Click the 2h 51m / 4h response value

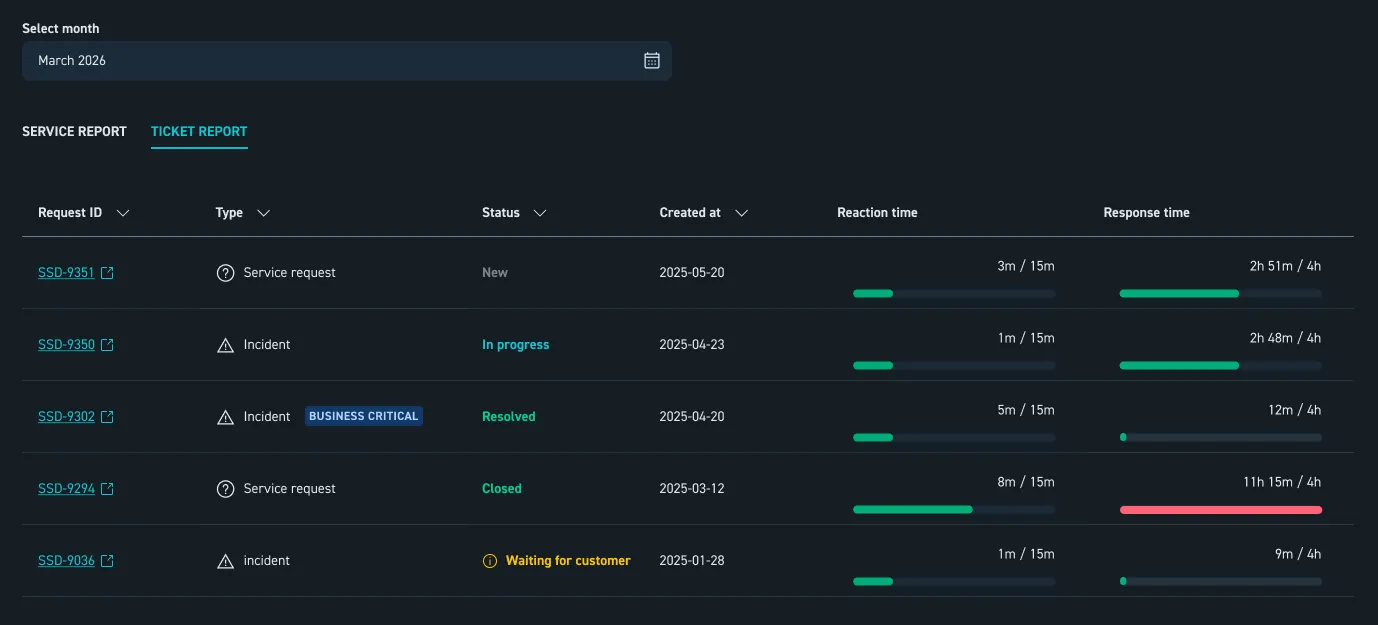coord(1285,266)
